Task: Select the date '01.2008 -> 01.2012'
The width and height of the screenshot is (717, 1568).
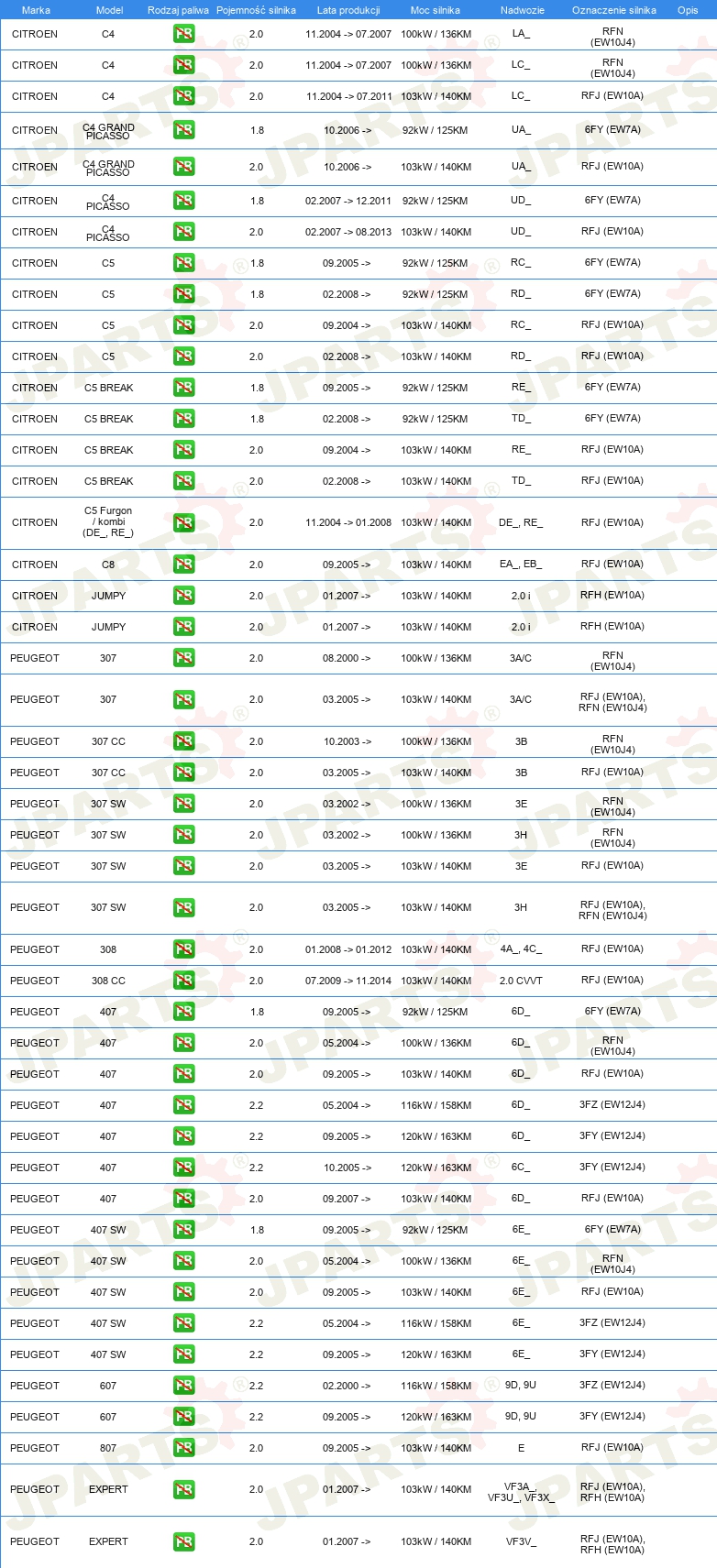Action: [348, 949]
